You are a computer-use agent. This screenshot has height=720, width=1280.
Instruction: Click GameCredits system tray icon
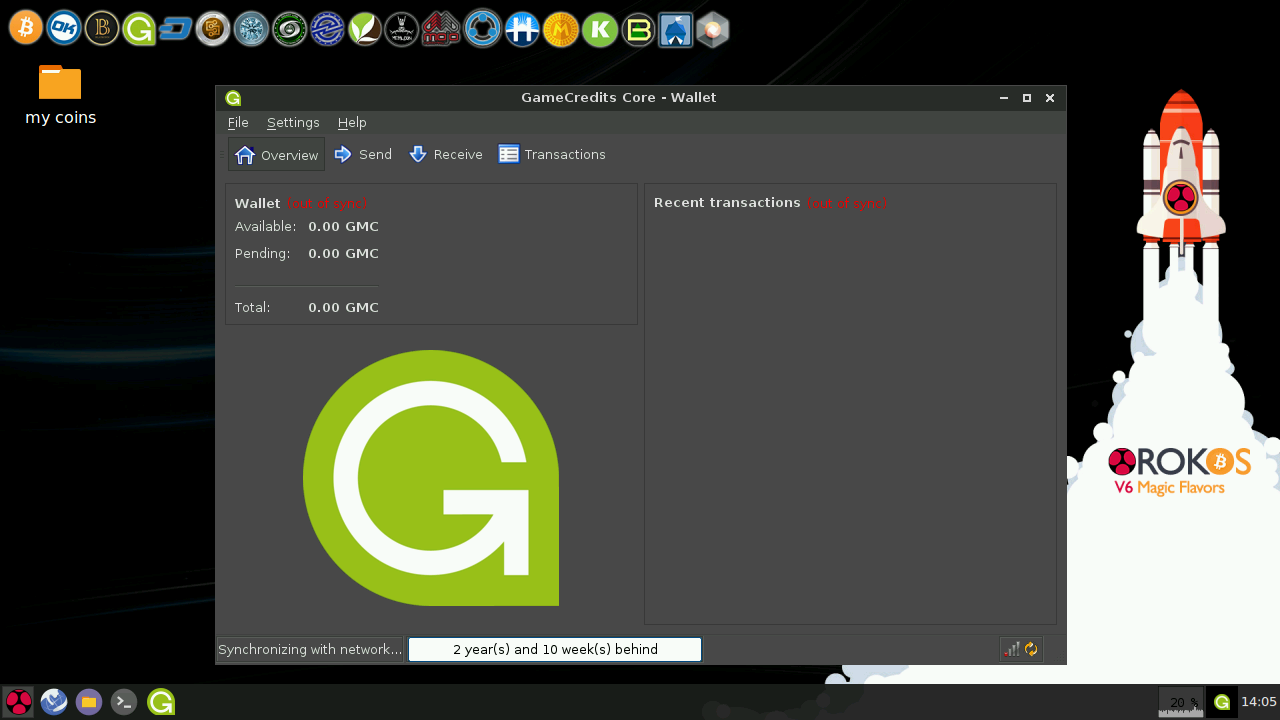(1222, 702)
